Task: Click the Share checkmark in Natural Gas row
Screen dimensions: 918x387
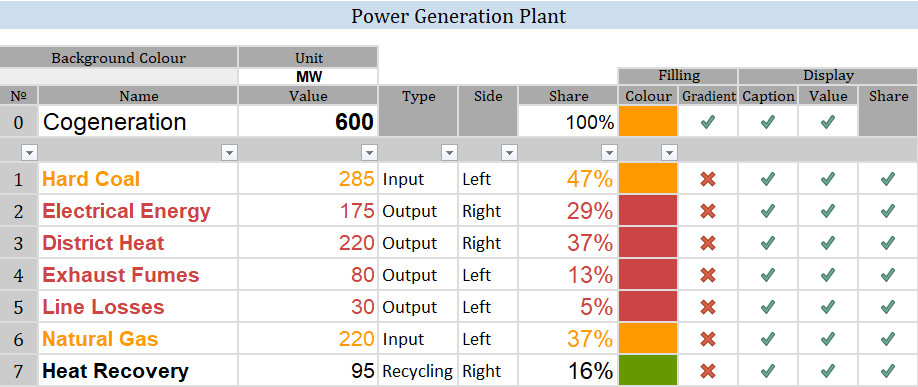Action: 888,339
